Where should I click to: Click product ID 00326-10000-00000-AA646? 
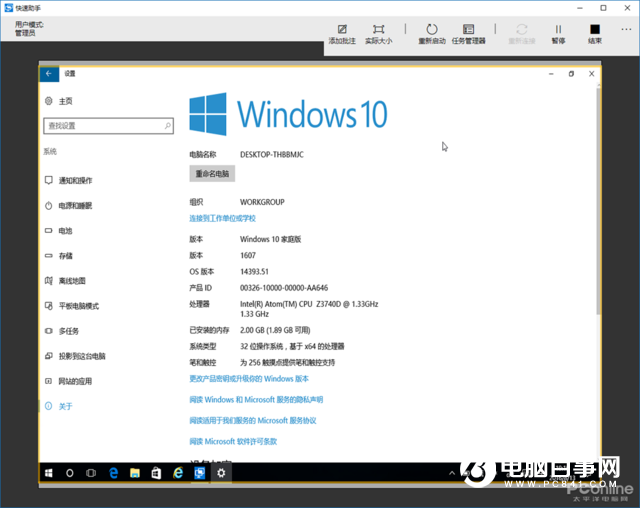click(284, 288)
